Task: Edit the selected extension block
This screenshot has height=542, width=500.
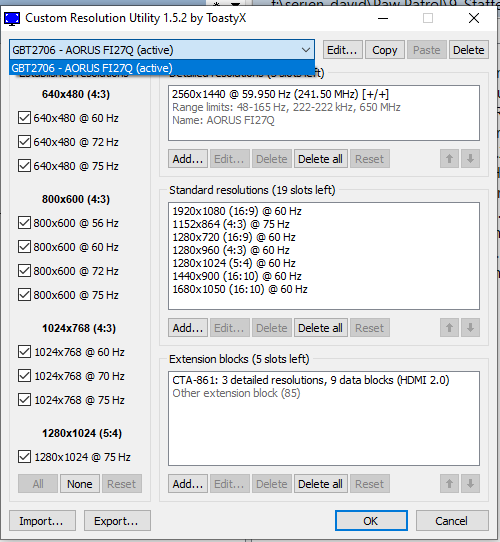Action: tap(230, 484)
